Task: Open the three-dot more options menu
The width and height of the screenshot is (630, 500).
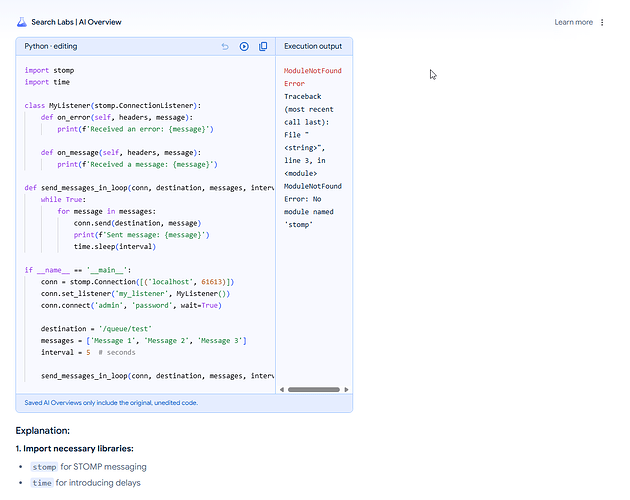Action: pos(602,22)
